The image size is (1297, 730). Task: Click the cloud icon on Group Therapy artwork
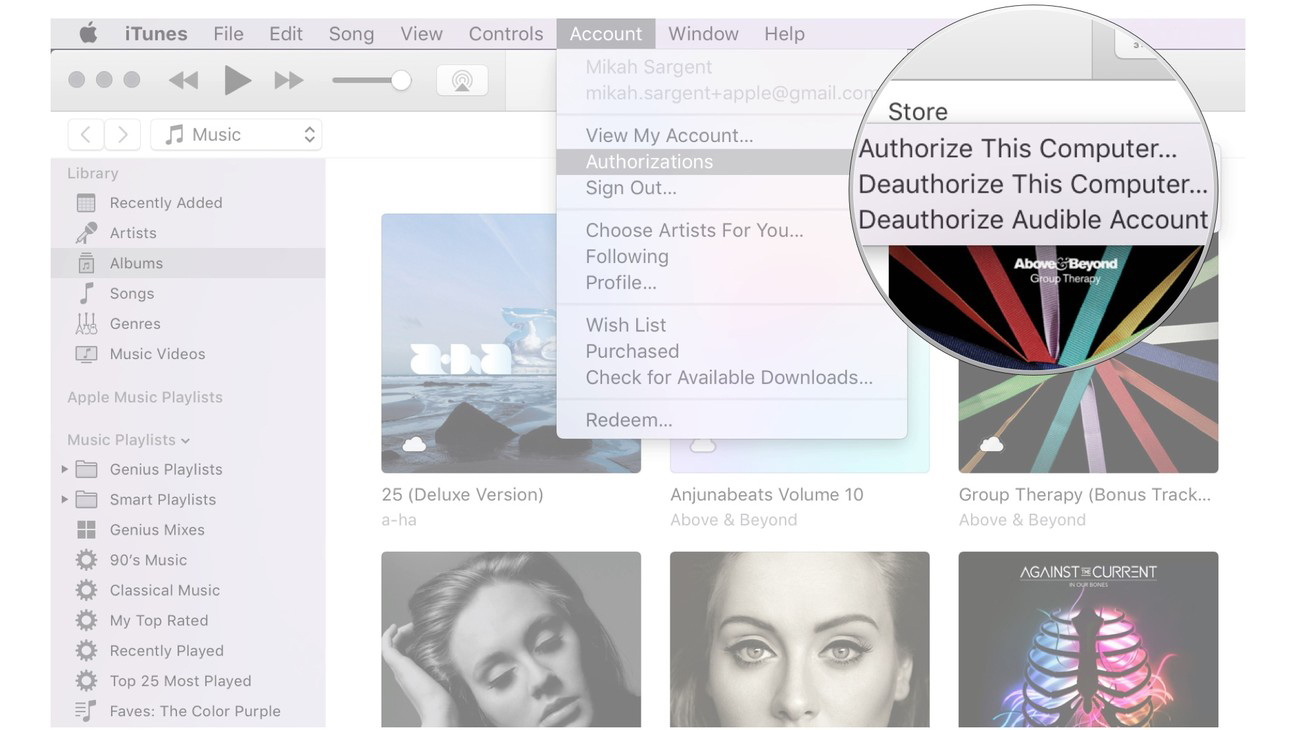point(991,444)
